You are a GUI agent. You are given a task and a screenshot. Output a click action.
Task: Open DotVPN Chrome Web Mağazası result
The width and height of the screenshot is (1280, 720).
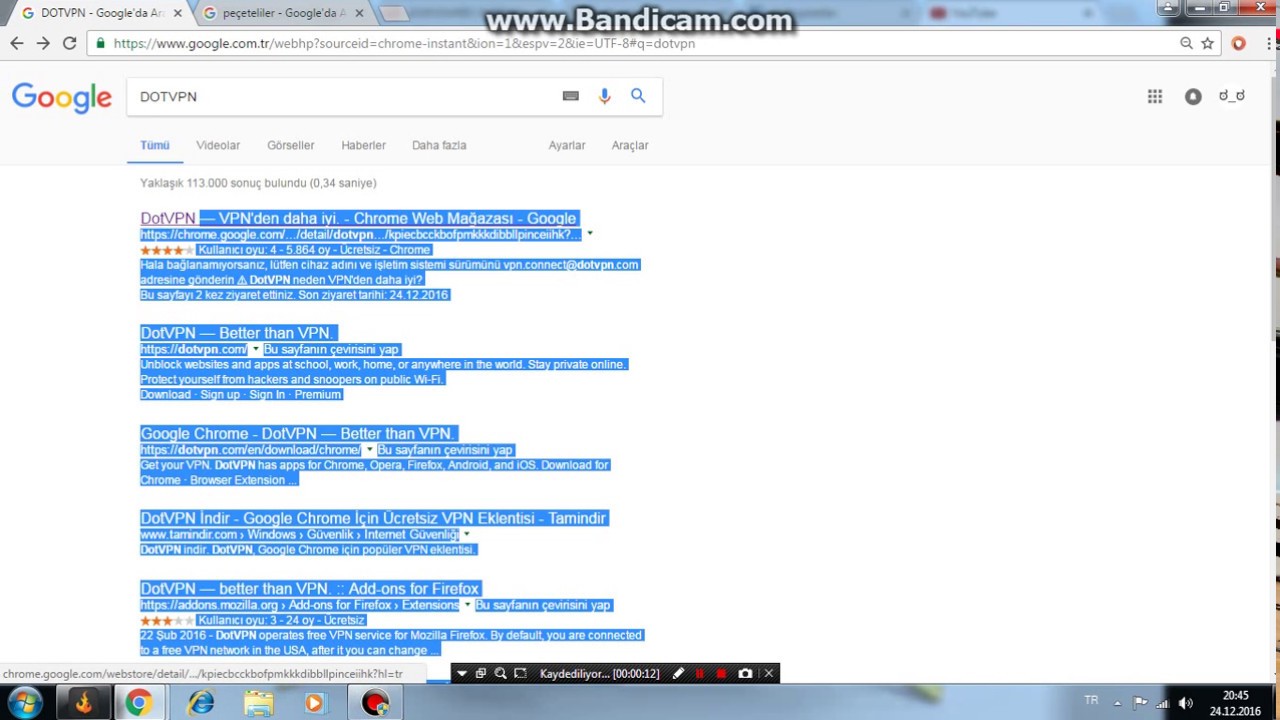(x=358, y=218)
